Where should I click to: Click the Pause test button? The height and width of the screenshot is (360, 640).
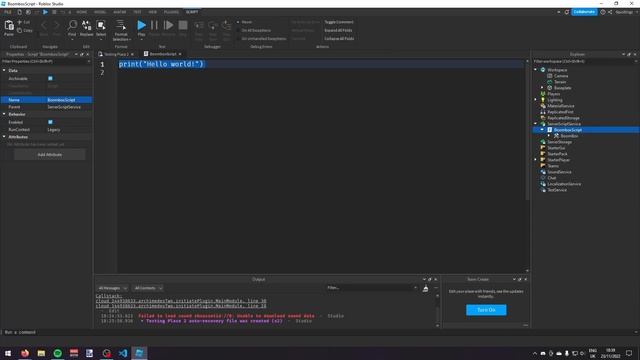(x=154, y=25)
